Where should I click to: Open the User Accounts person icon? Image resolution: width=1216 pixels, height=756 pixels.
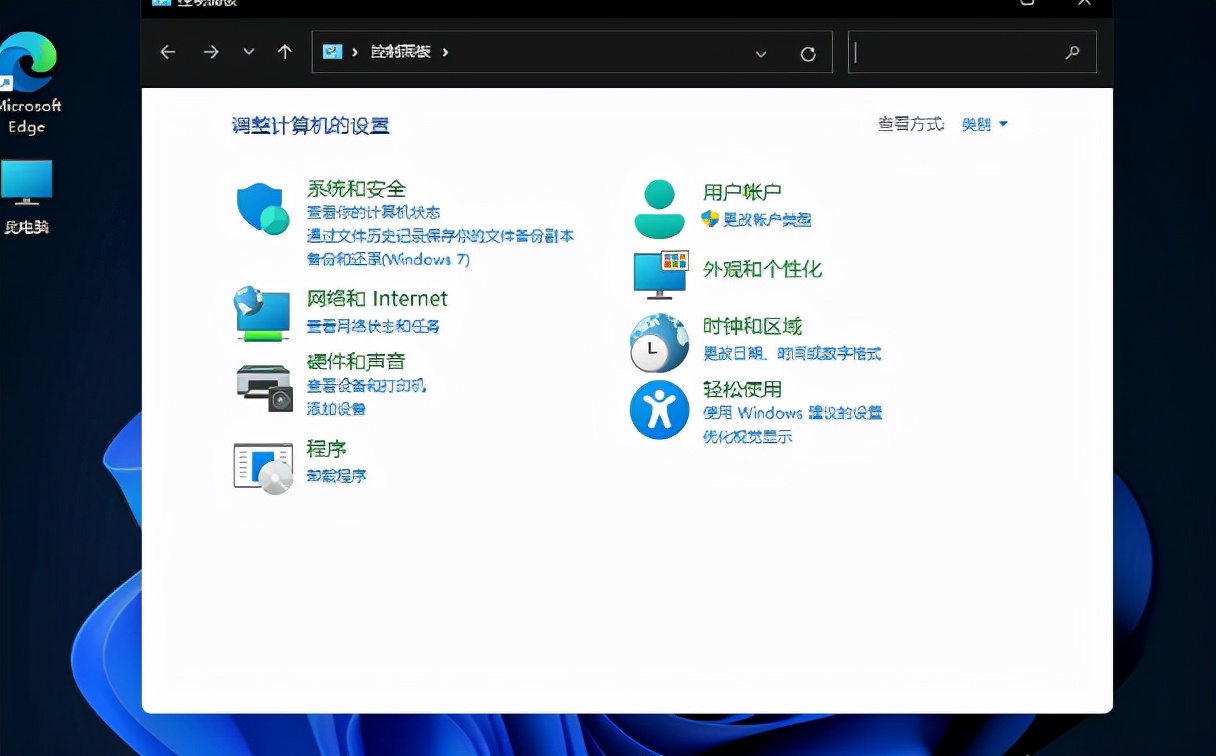pos(659,209)
